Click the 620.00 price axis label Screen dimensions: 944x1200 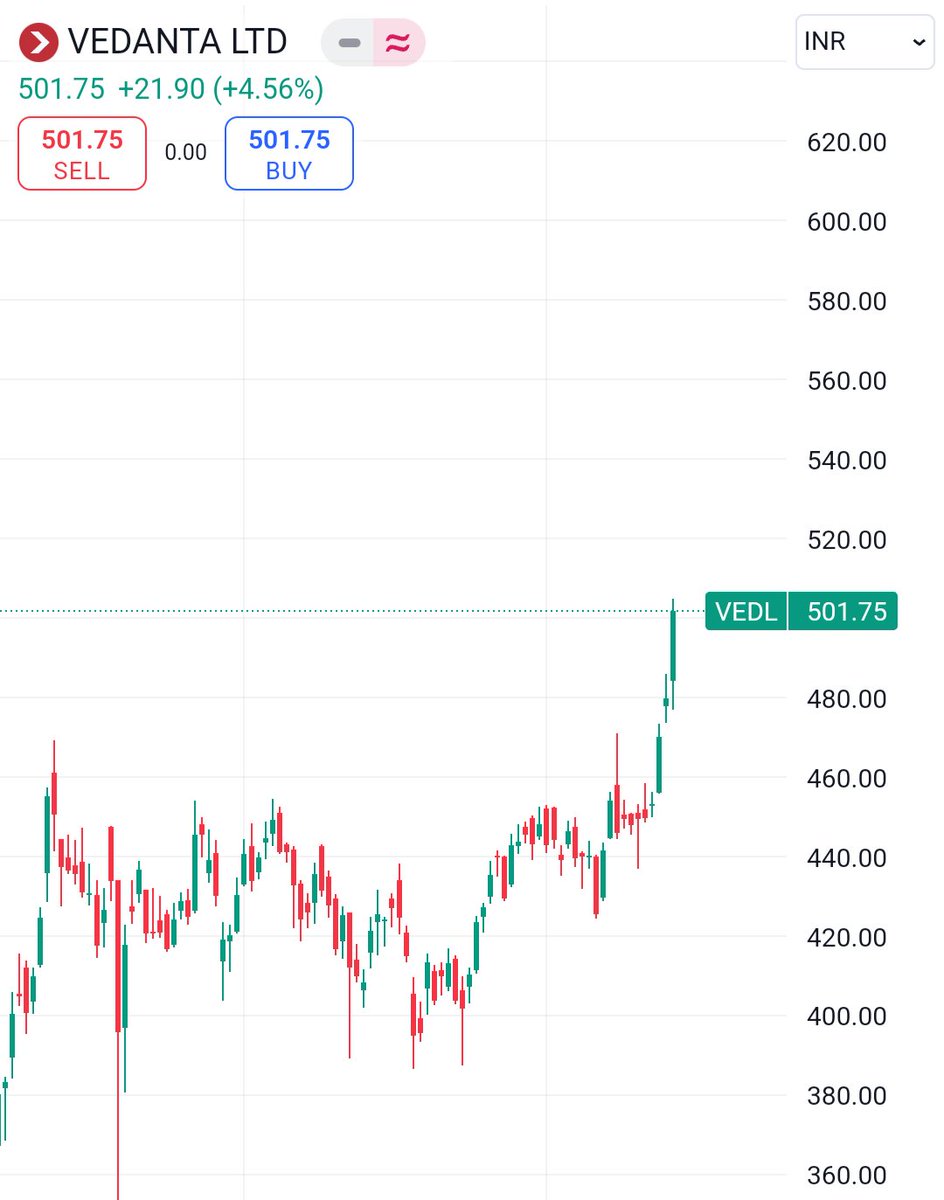tap(847, 143)
